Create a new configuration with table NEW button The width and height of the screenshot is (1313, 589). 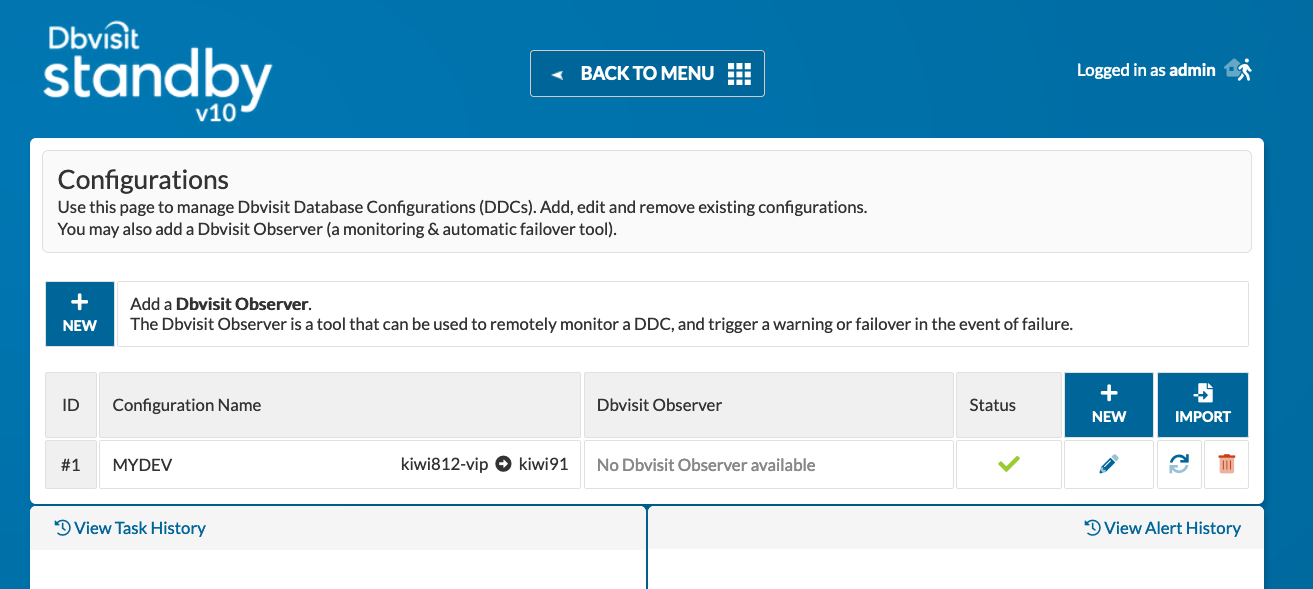coord(1109,405)
